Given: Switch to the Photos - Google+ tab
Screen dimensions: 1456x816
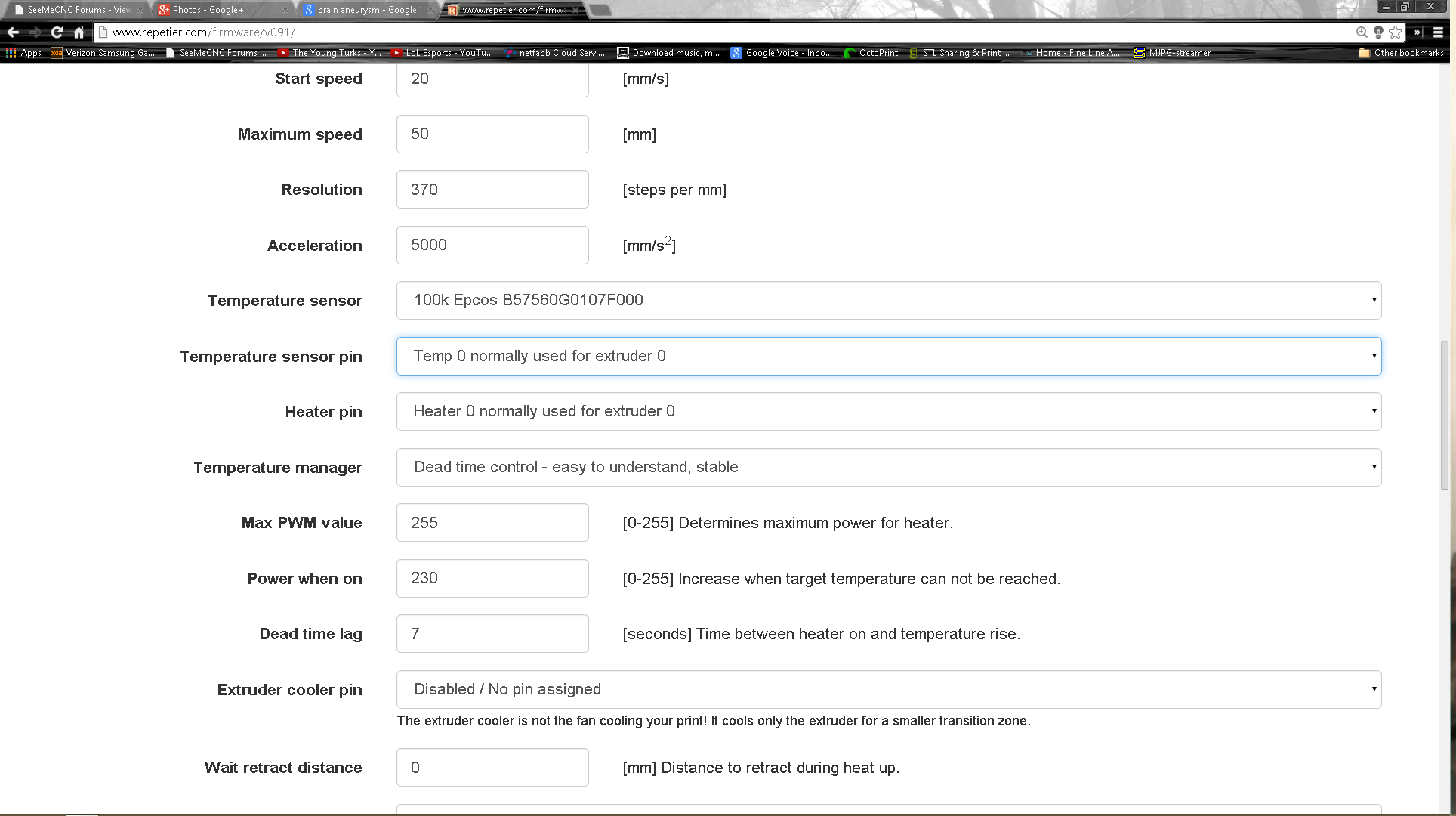Looking at the screenshot, I should tap(208, 10).
